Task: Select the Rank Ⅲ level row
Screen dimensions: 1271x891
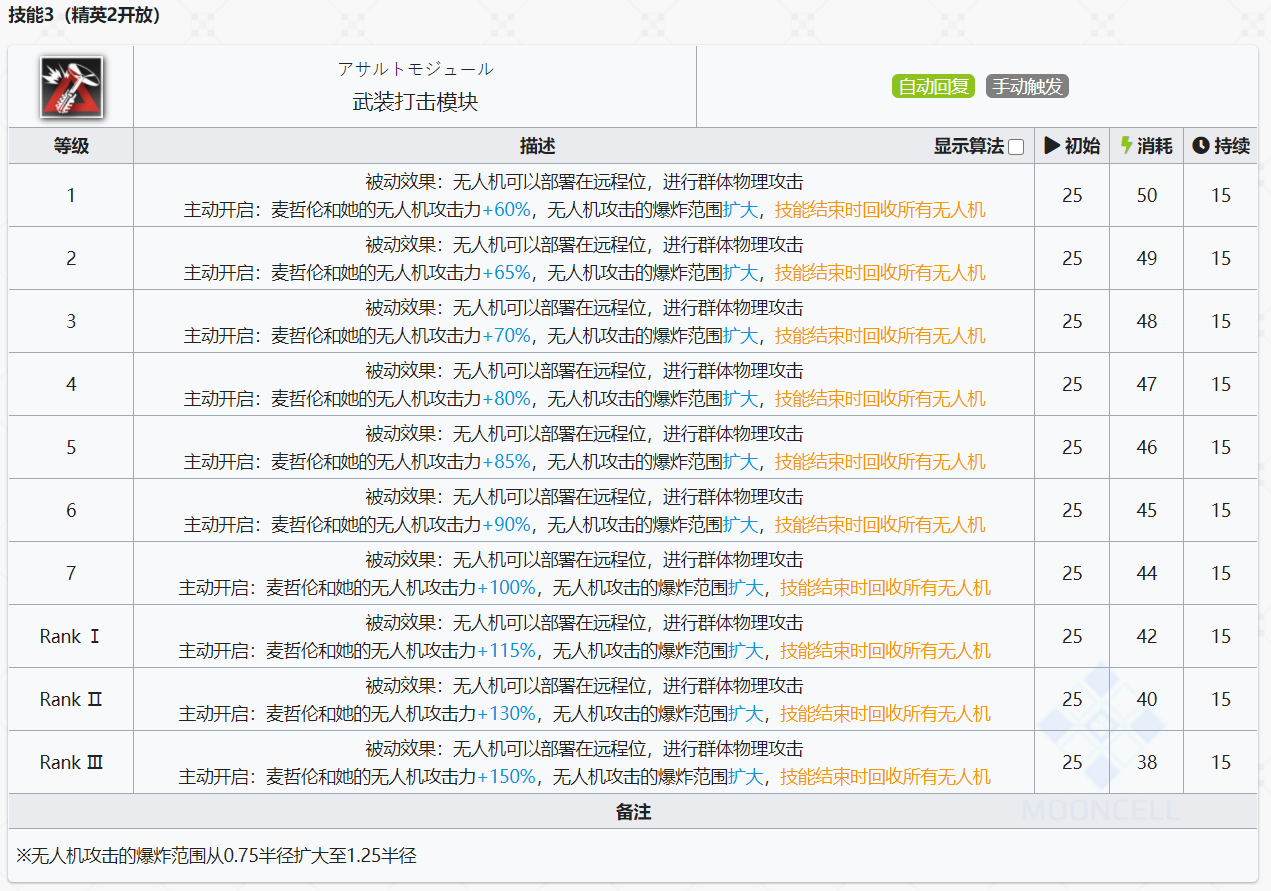Action: 633,762
